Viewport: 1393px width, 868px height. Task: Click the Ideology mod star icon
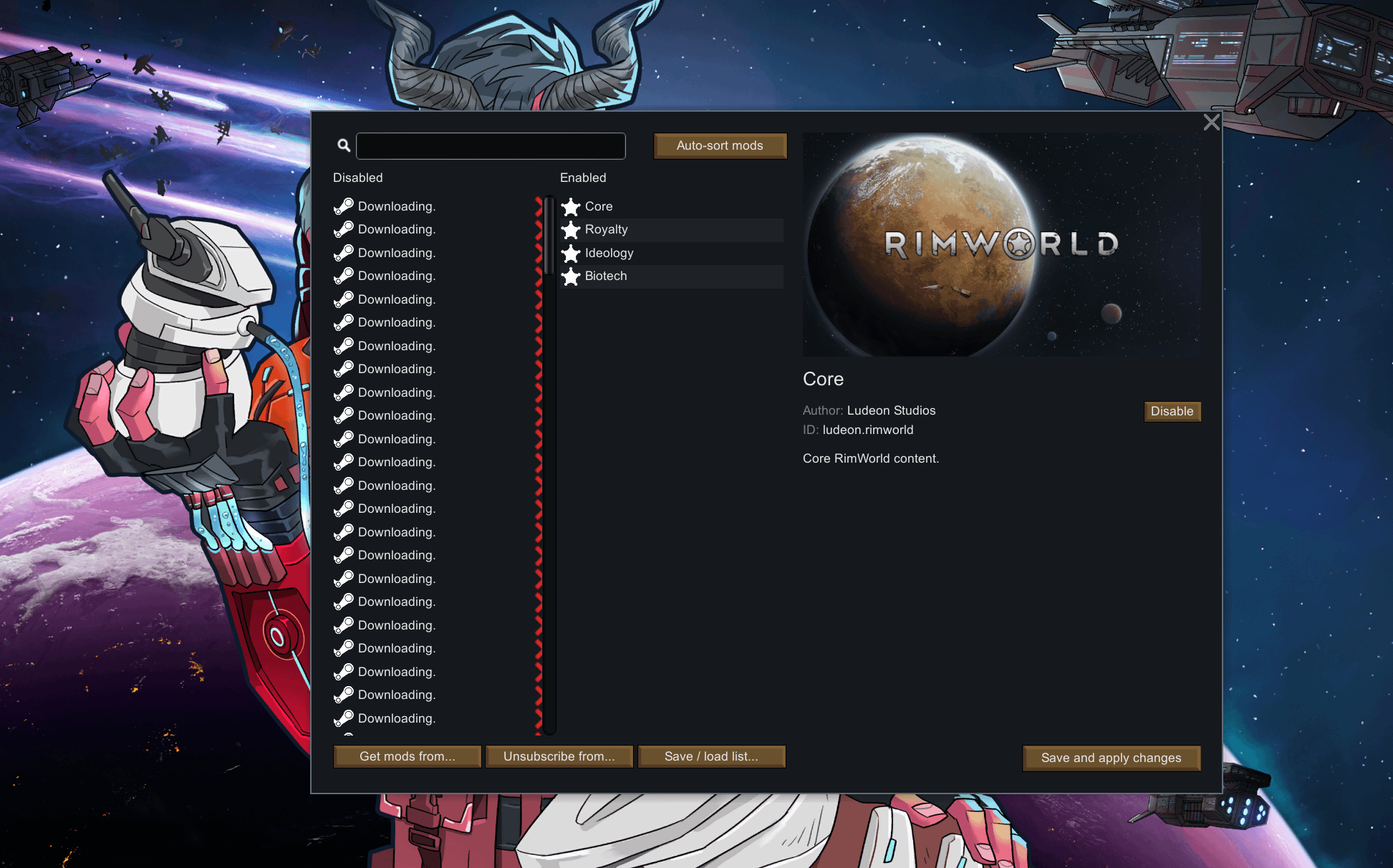pyautogui.click(x=570, y=253)
